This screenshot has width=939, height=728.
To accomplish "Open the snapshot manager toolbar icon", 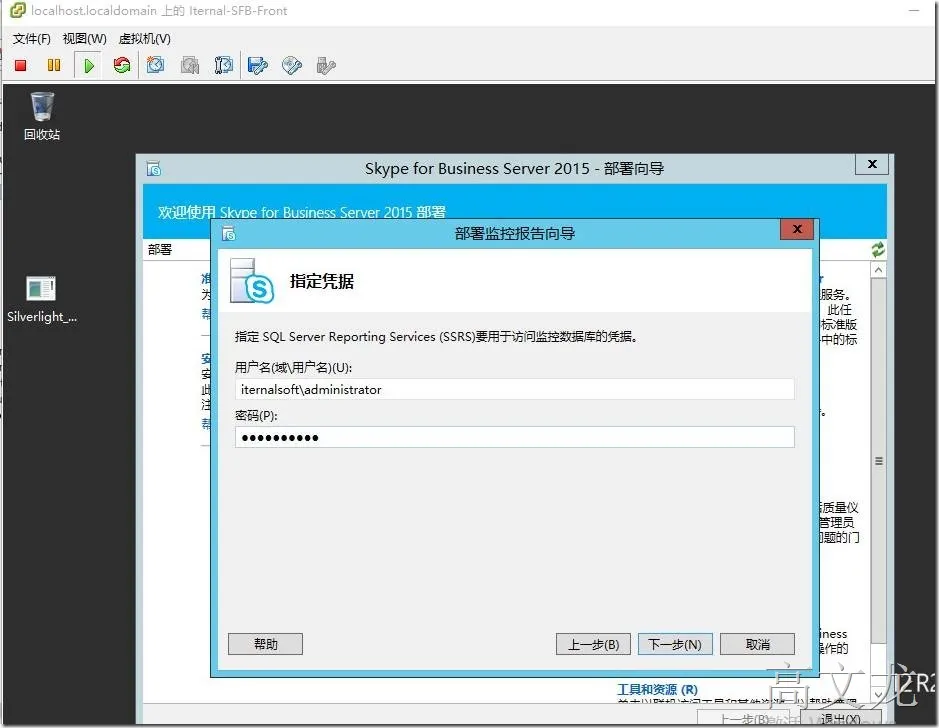I will tap(224, 65).
